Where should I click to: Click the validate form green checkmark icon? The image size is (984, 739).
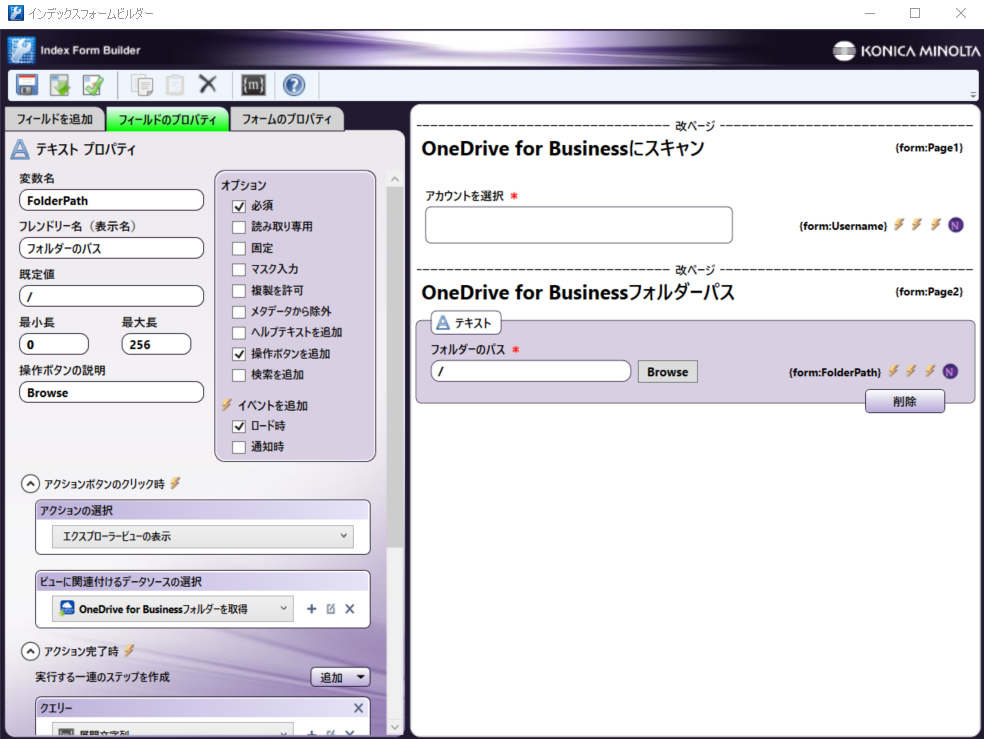tap(94, 85)
